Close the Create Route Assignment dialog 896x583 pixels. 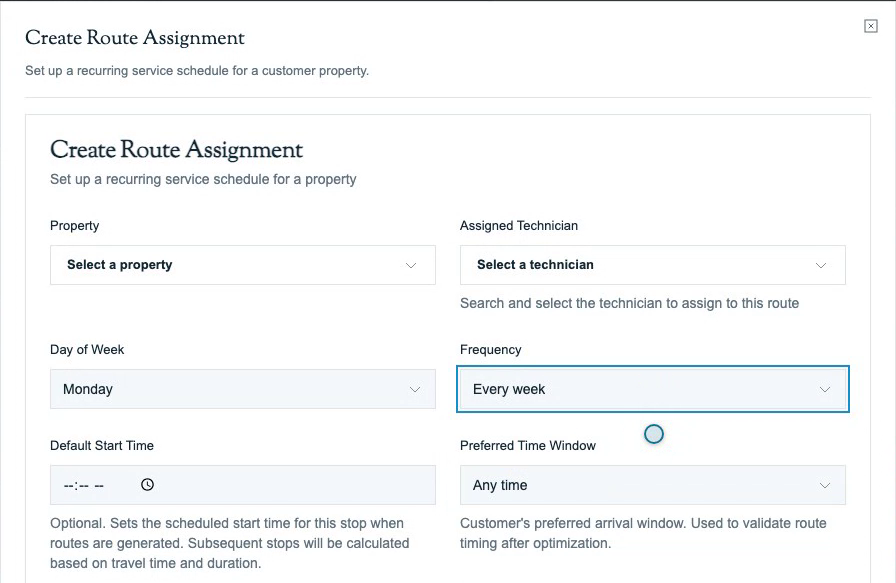[x=870, y=26]
